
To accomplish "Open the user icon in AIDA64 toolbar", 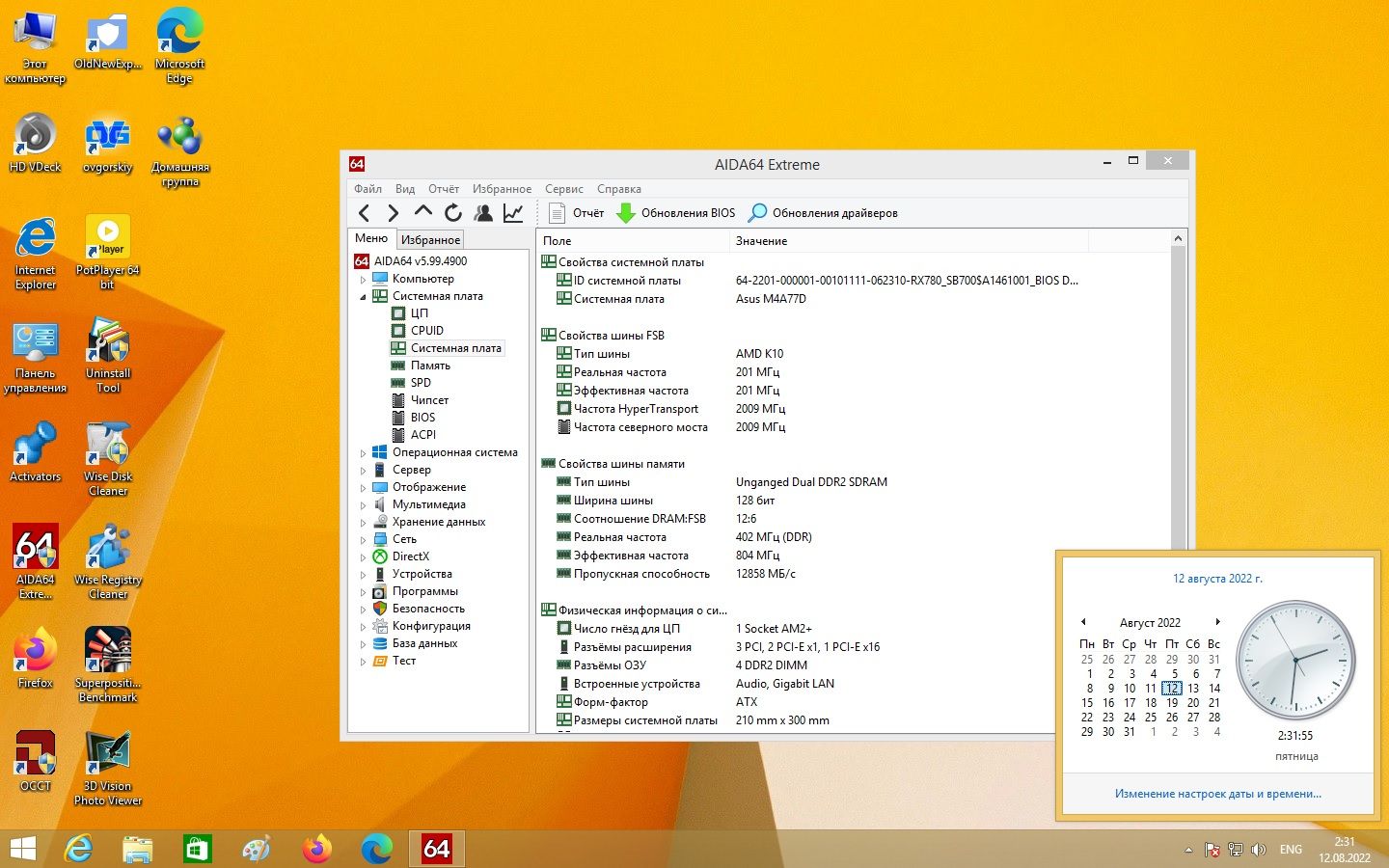I will coord(483,213).
